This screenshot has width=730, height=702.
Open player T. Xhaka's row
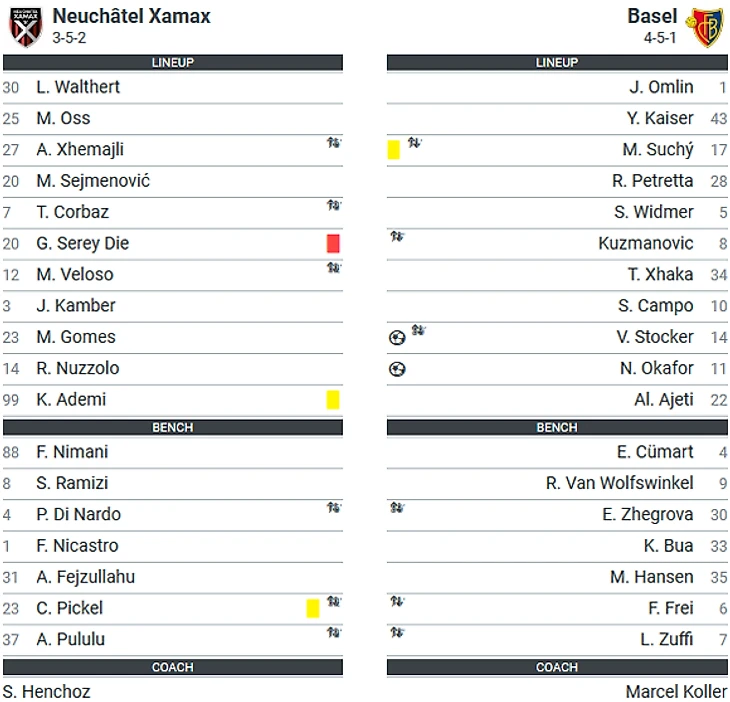click(557, 275)
